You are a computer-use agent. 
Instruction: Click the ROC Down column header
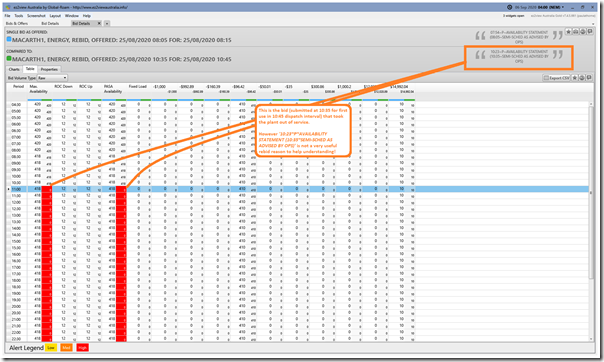(x=63, y=86)
